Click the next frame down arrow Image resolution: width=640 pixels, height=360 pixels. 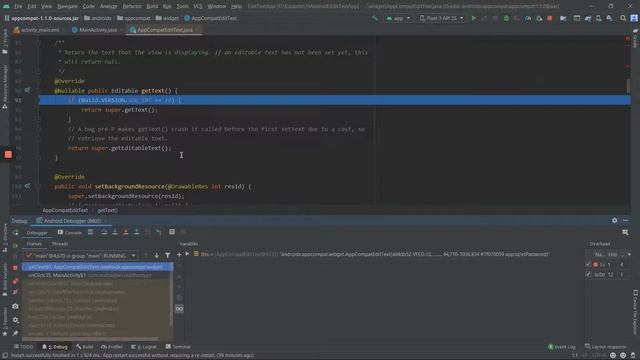pos(157,256)
